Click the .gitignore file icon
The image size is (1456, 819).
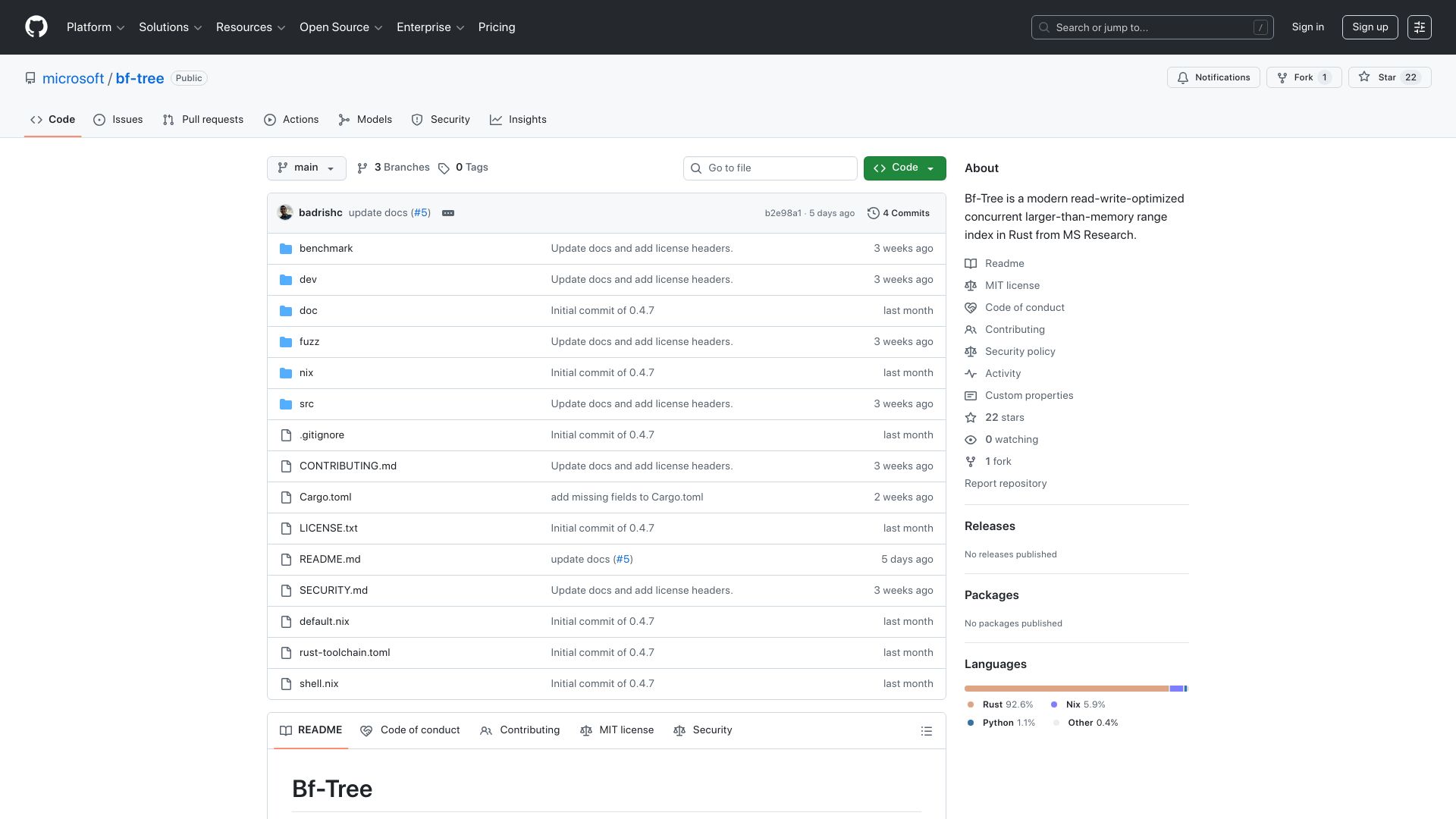click(286, 435)
